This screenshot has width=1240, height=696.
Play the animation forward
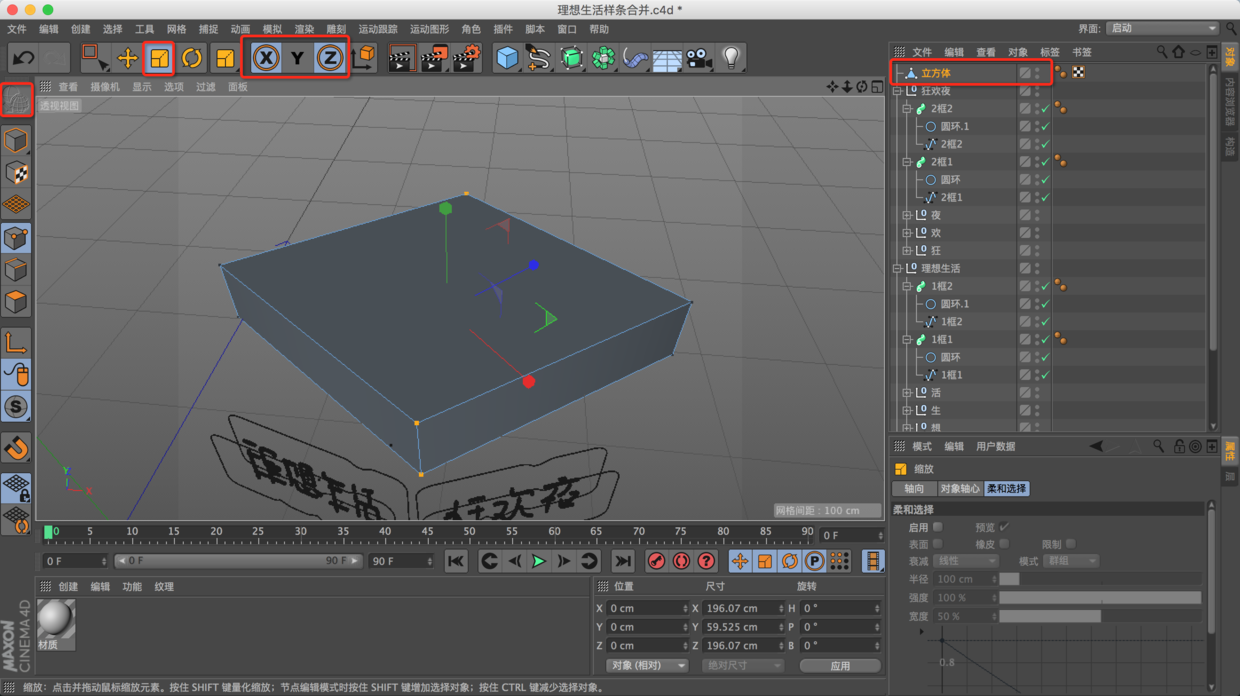click(x=538, y=562)
